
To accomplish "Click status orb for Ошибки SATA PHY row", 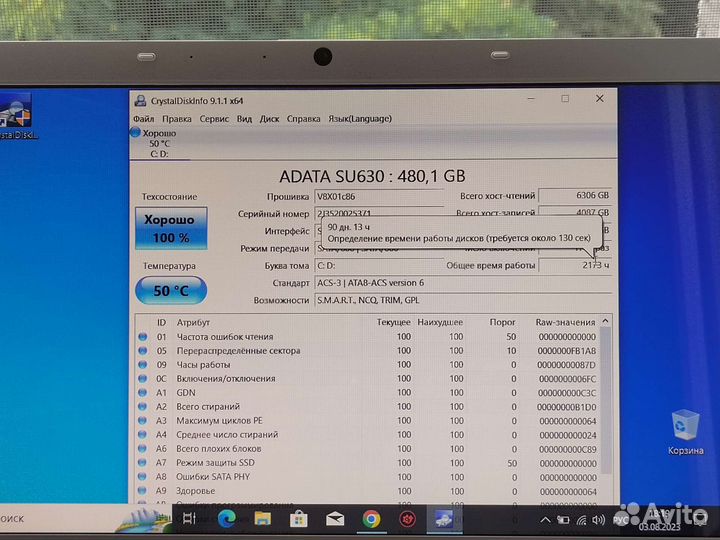I will tap(143, 477).
